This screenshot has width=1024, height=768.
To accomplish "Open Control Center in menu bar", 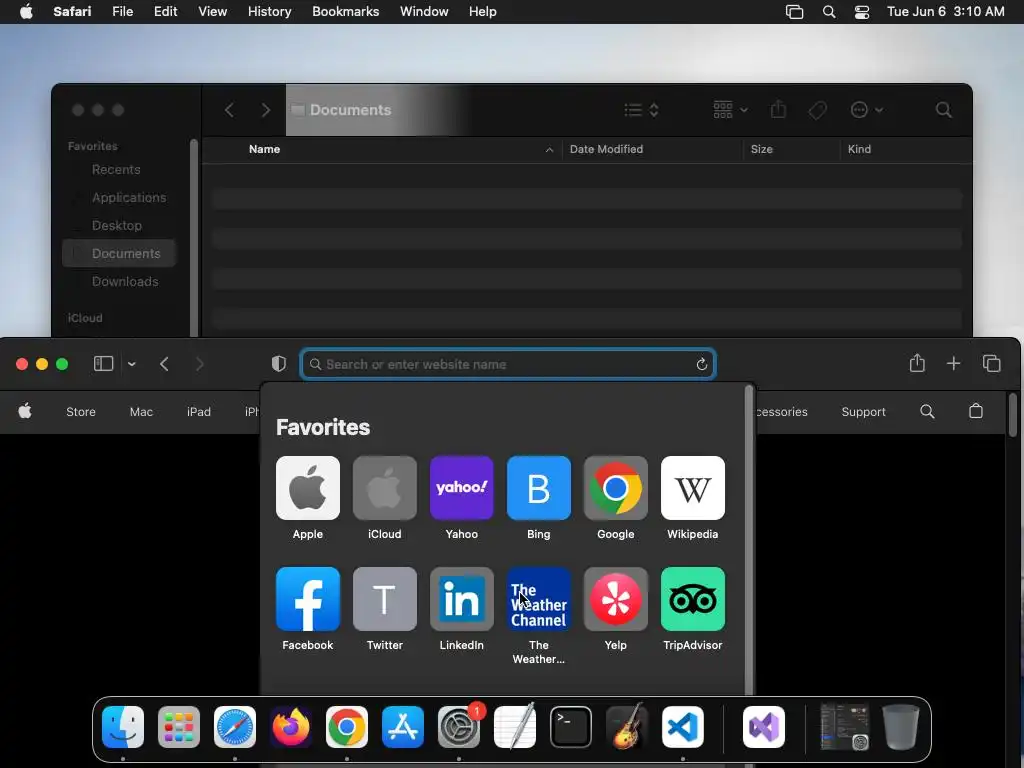I will pyautogui.click(x=862, y=12).
